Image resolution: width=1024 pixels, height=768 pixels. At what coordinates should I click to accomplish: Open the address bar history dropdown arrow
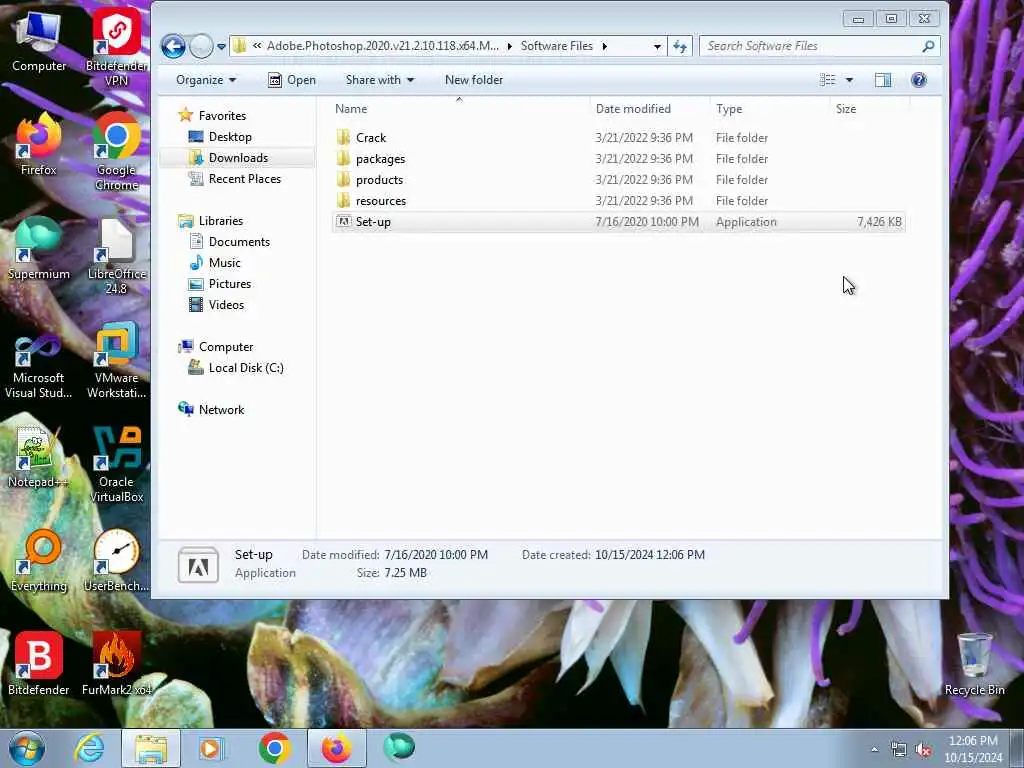pyautogui.click(x=657, y=46)
